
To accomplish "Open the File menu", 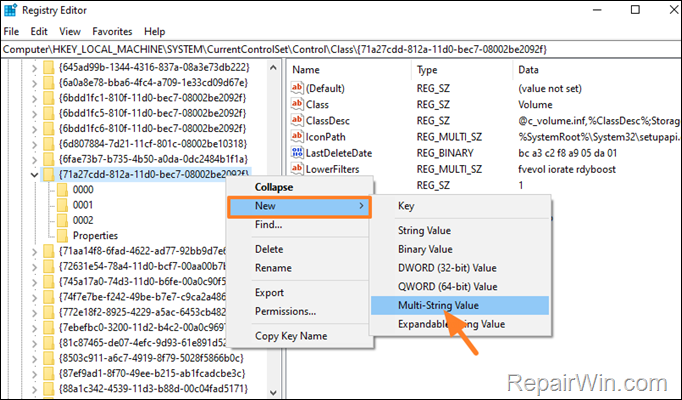I will pos(11,31).
